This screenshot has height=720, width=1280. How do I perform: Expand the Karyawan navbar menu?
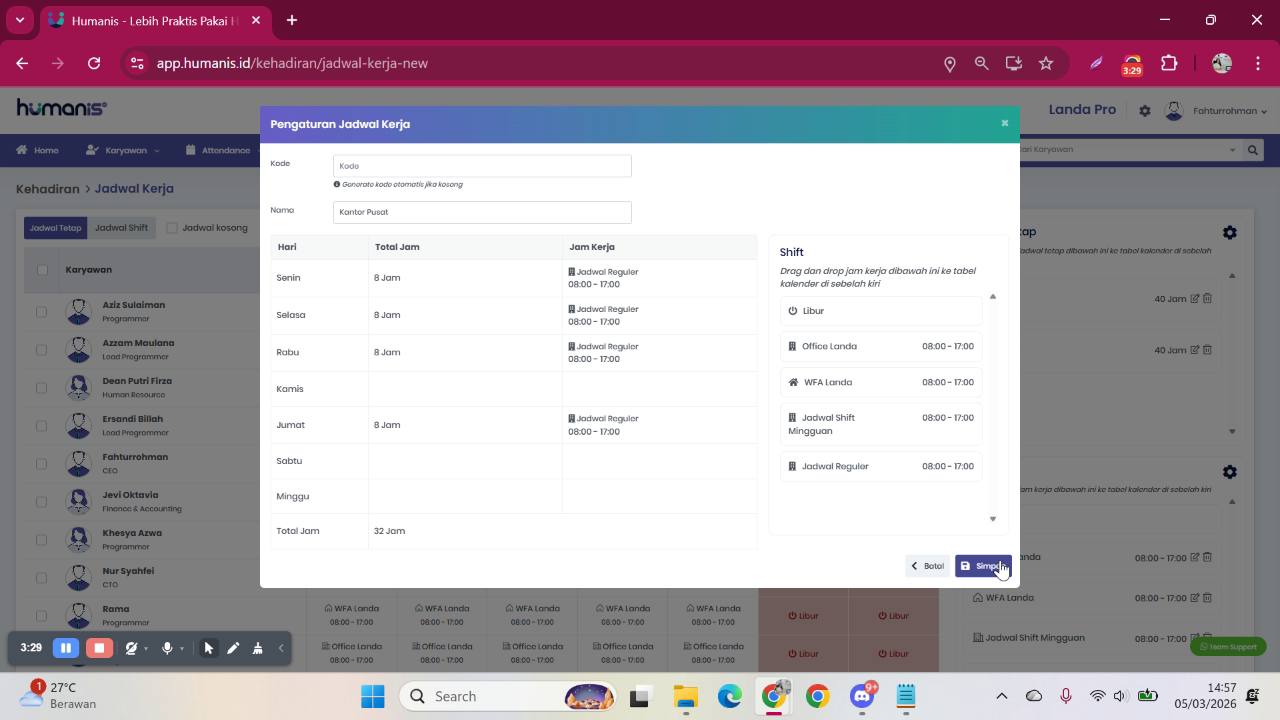click(123, 150)
